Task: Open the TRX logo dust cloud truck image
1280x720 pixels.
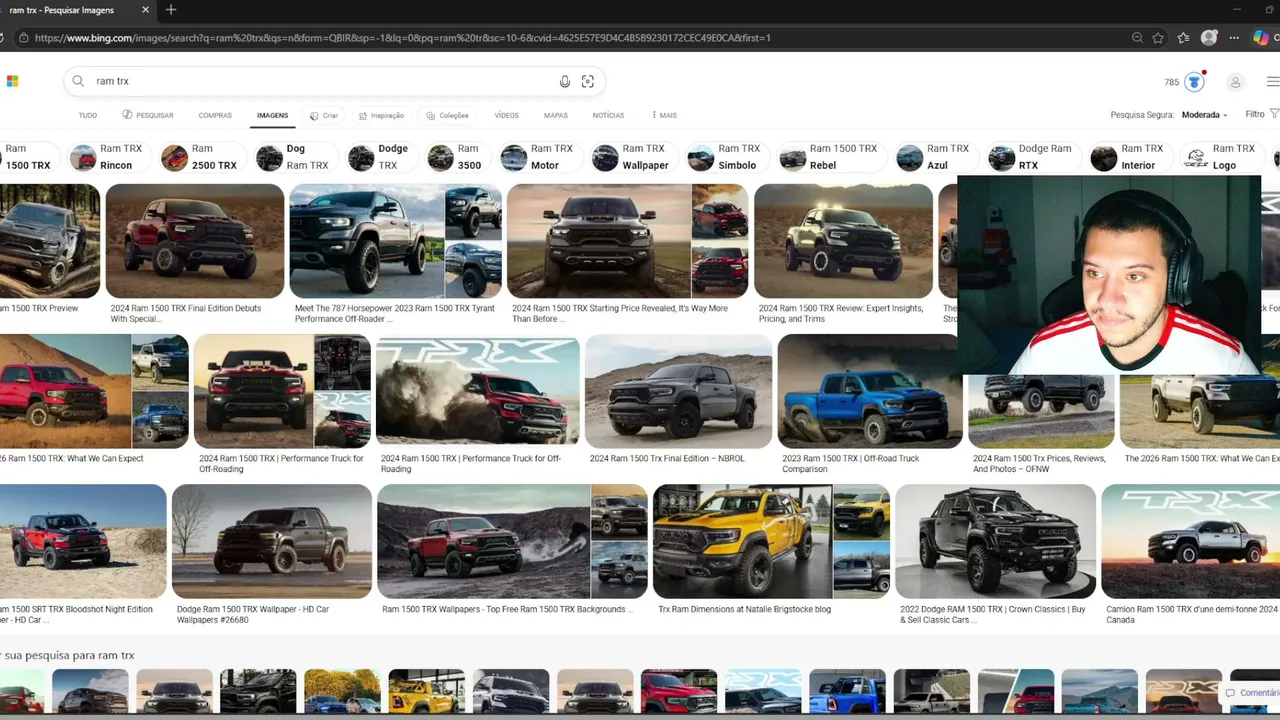Action: [x=478, y=391]
